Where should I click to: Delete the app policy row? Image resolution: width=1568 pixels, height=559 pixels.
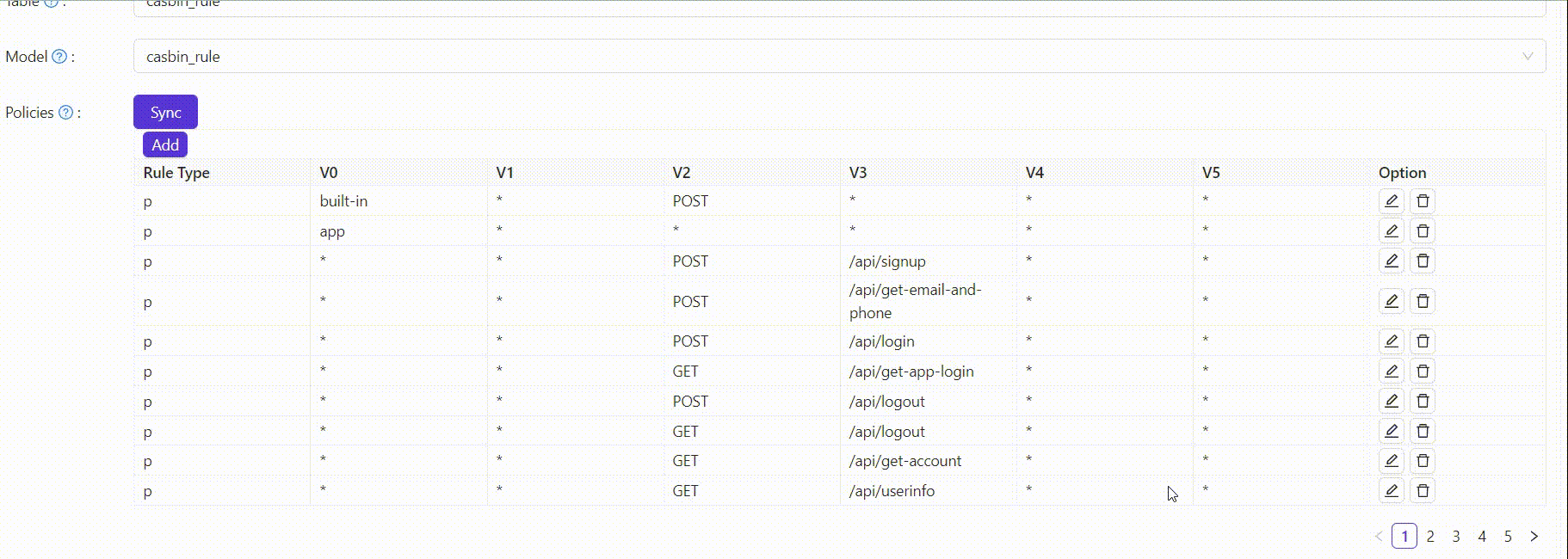click(1423, 231)
